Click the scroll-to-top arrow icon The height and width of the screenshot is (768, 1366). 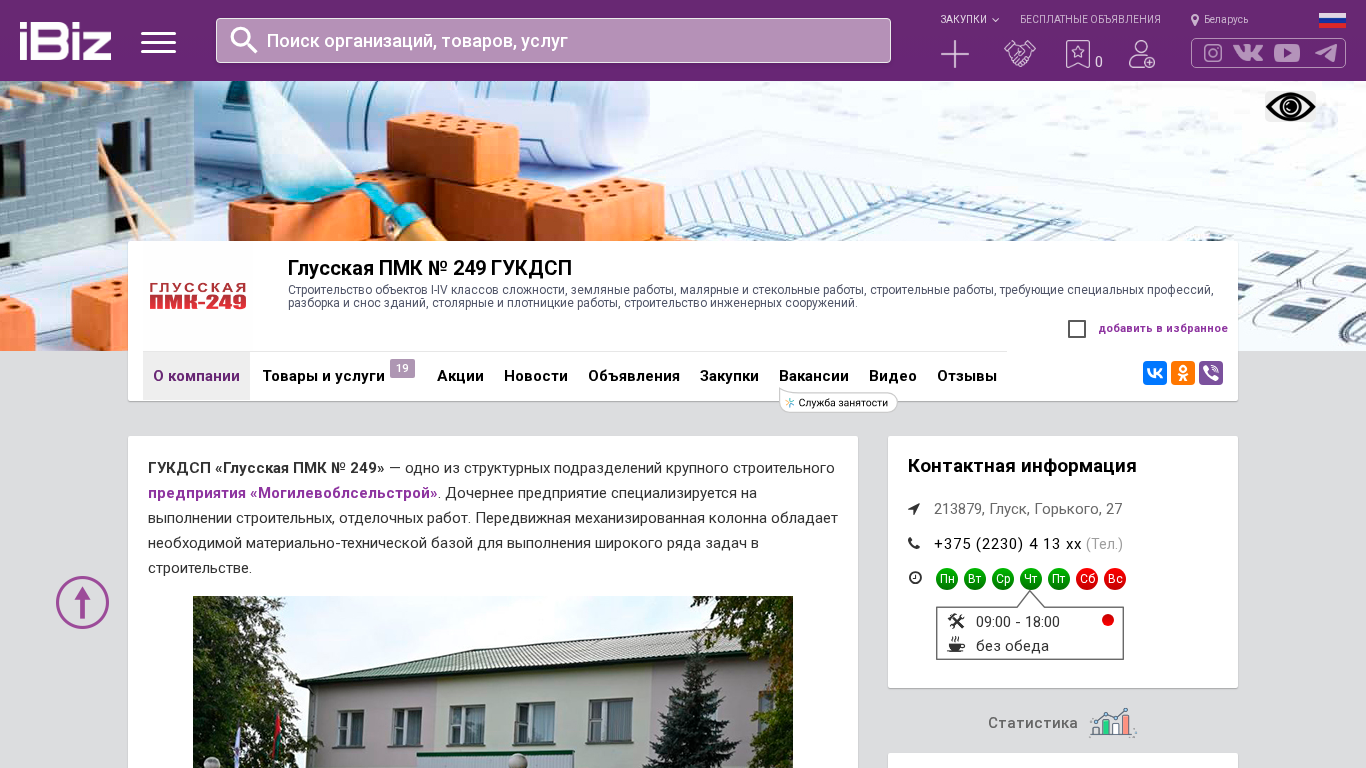82,602
